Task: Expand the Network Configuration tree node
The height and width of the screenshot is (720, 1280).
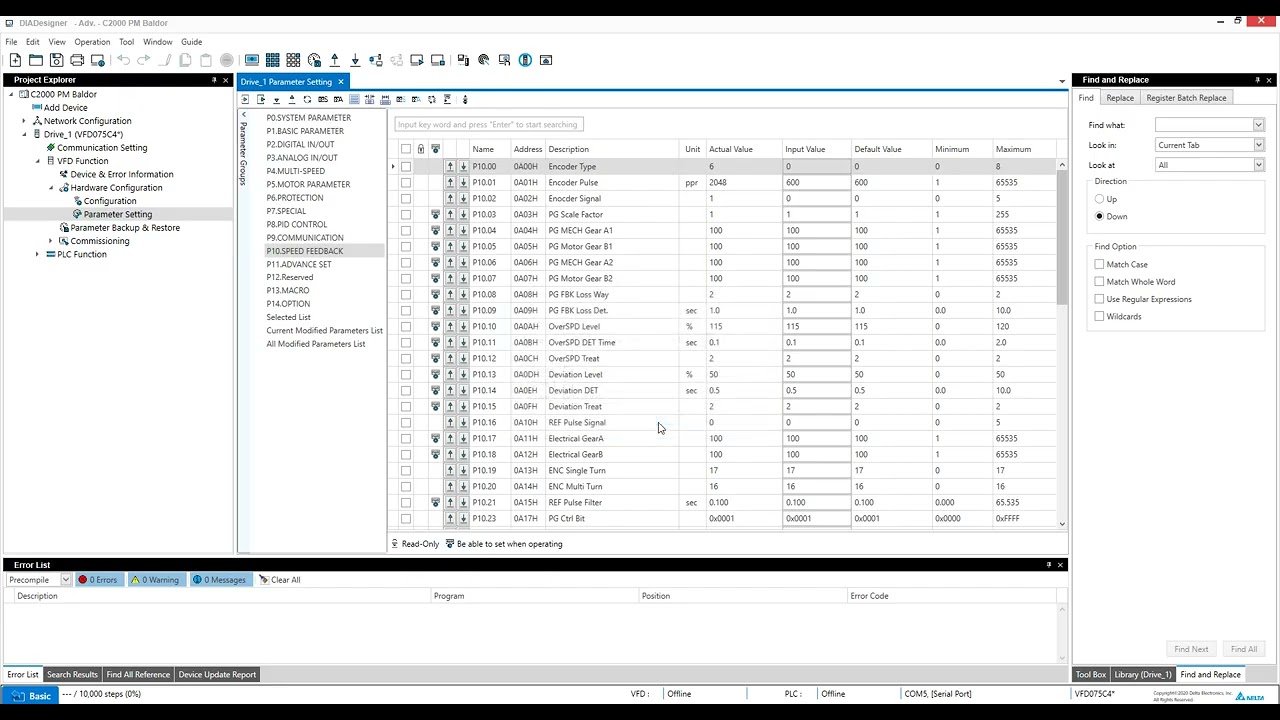Action: pos(24,121)
